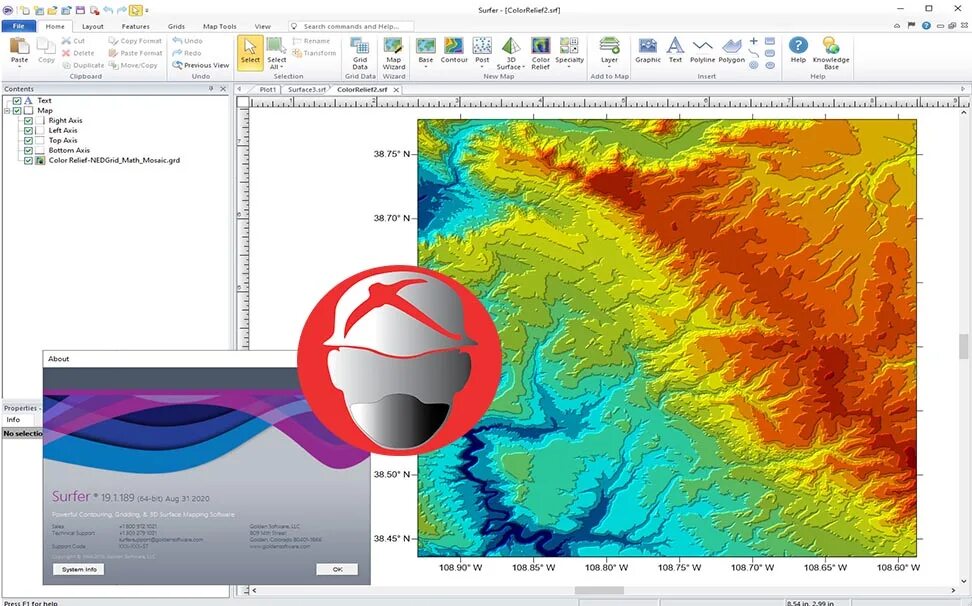Switch to the Layout ribbon tab
972x606 pixels.
(93, 27)
